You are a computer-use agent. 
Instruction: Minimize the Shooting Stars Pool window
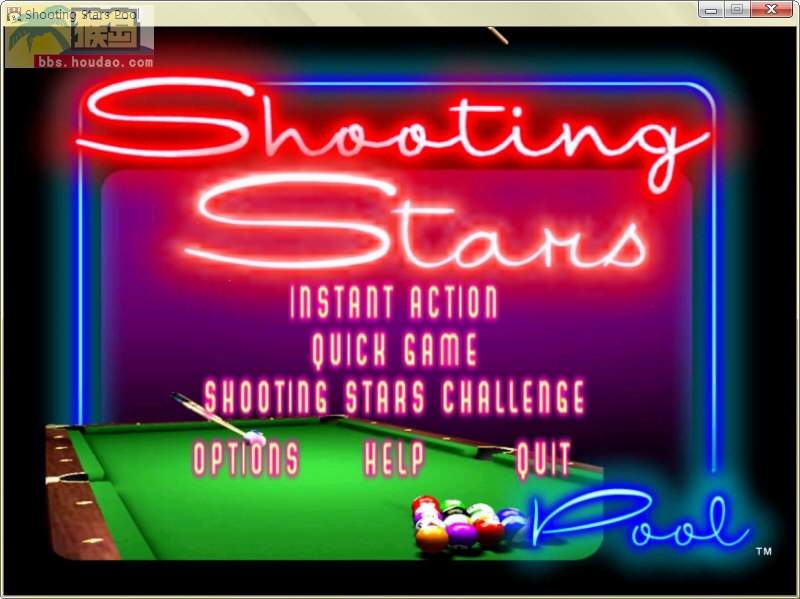coord(711,10)
